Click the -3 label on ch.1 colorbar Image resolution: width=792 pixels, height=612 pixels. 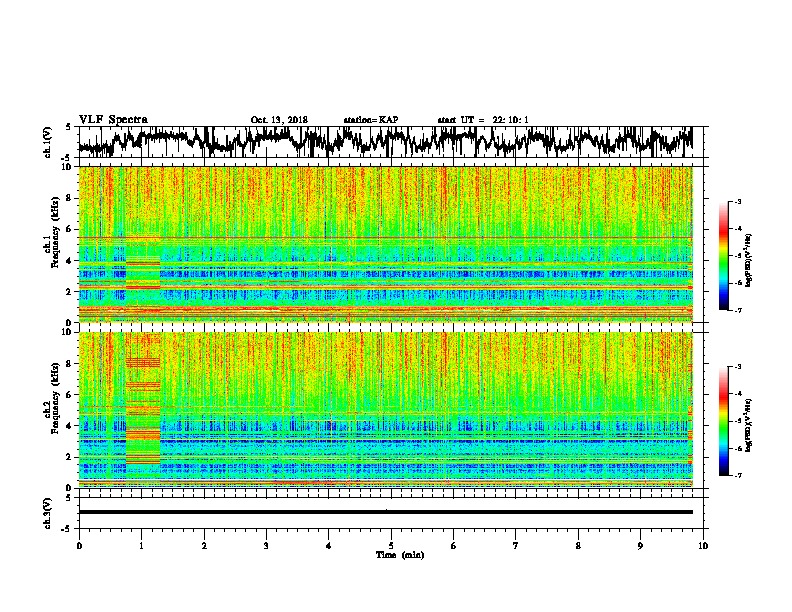(x=737, y=201)
